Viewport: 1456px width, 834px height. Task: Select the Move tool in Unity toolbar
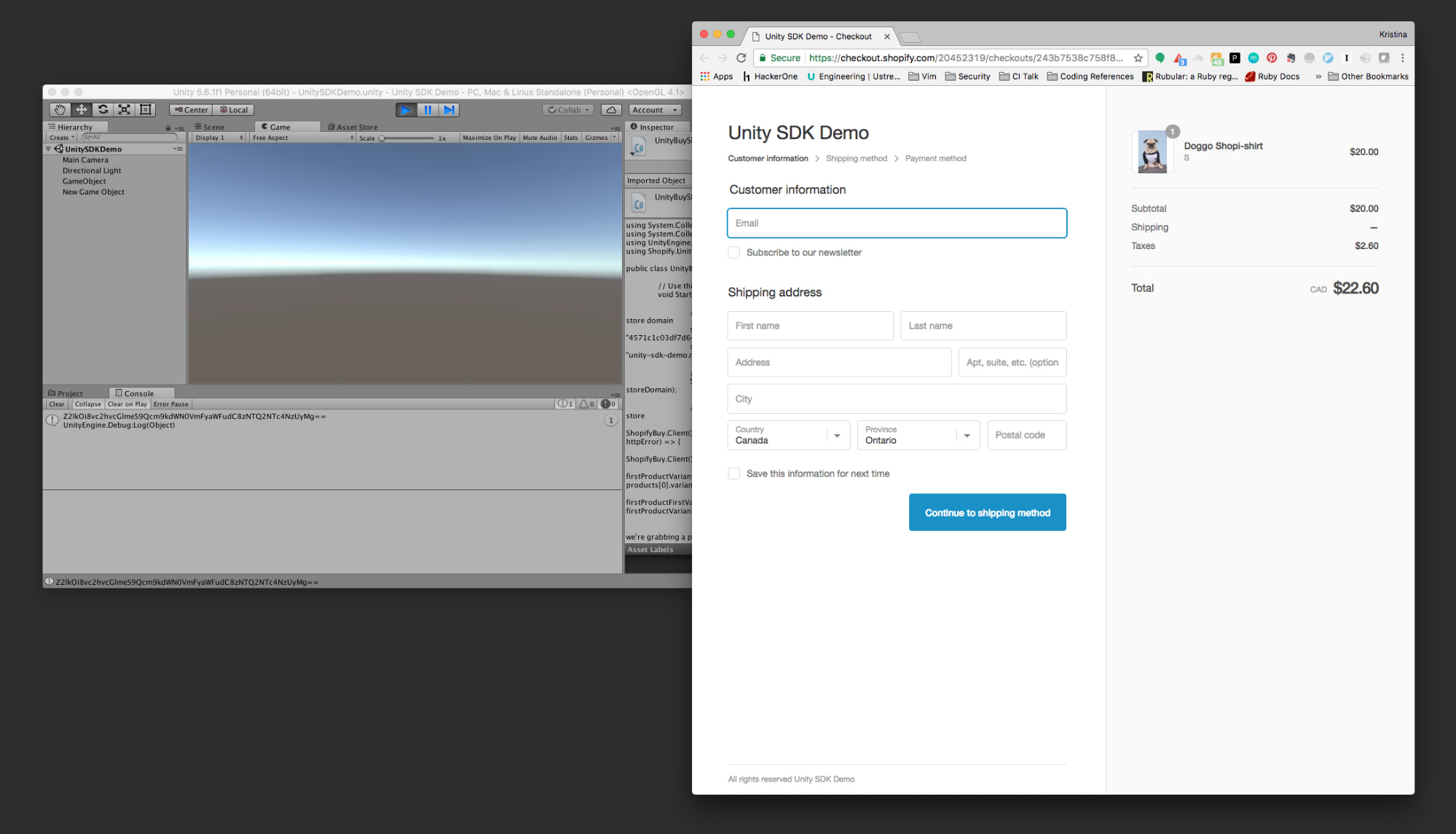81,109
